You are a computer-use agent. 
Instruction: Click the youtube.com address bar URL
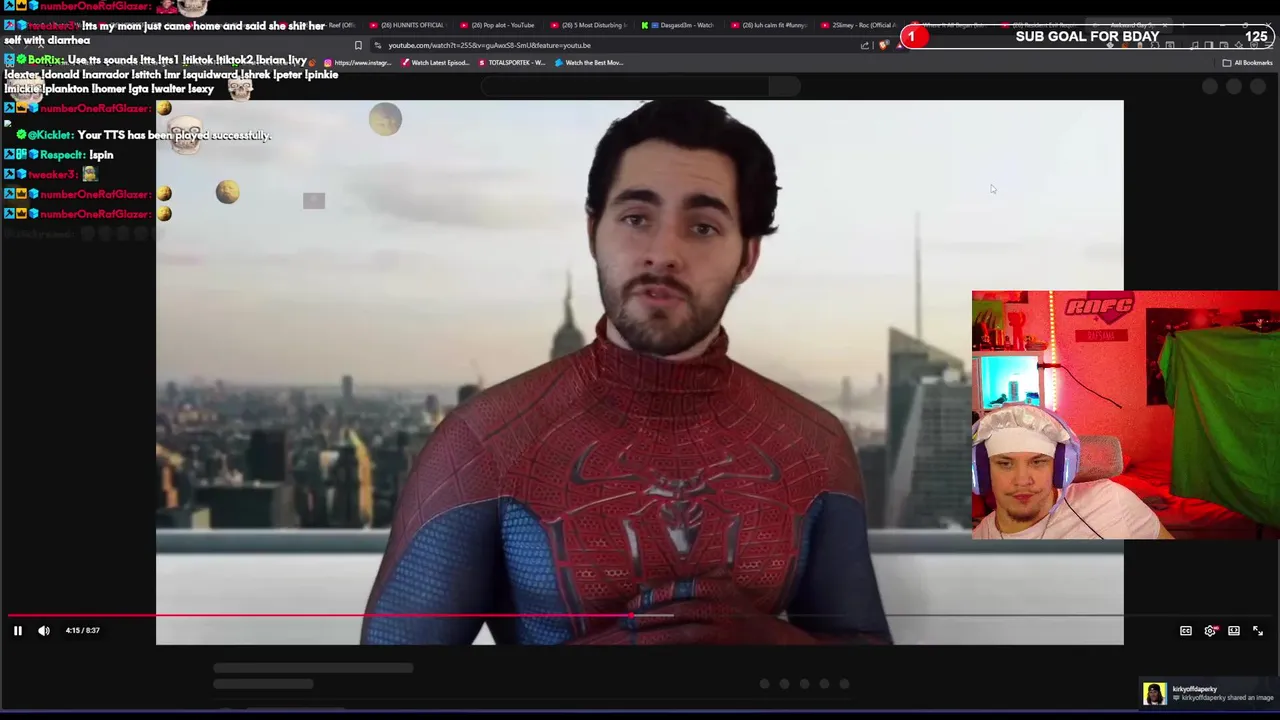click(x=489, y=45)
